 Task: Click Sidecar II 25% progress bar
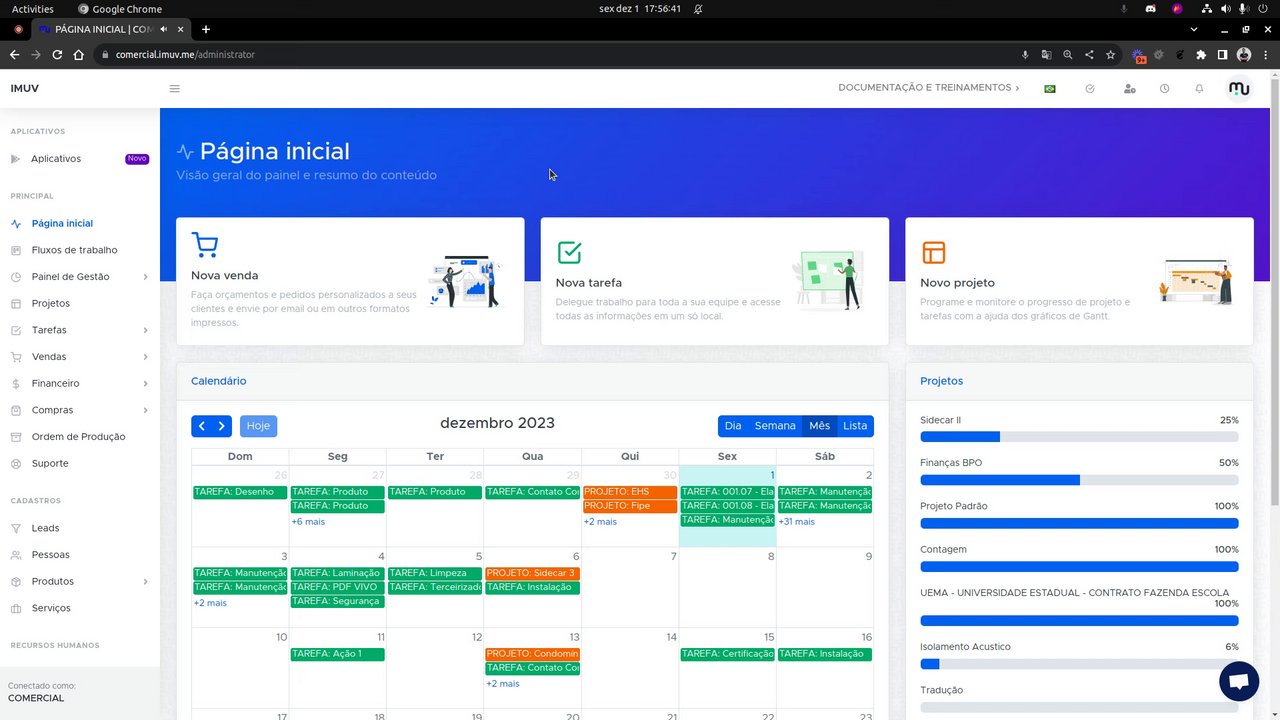tap(1079, 437)
